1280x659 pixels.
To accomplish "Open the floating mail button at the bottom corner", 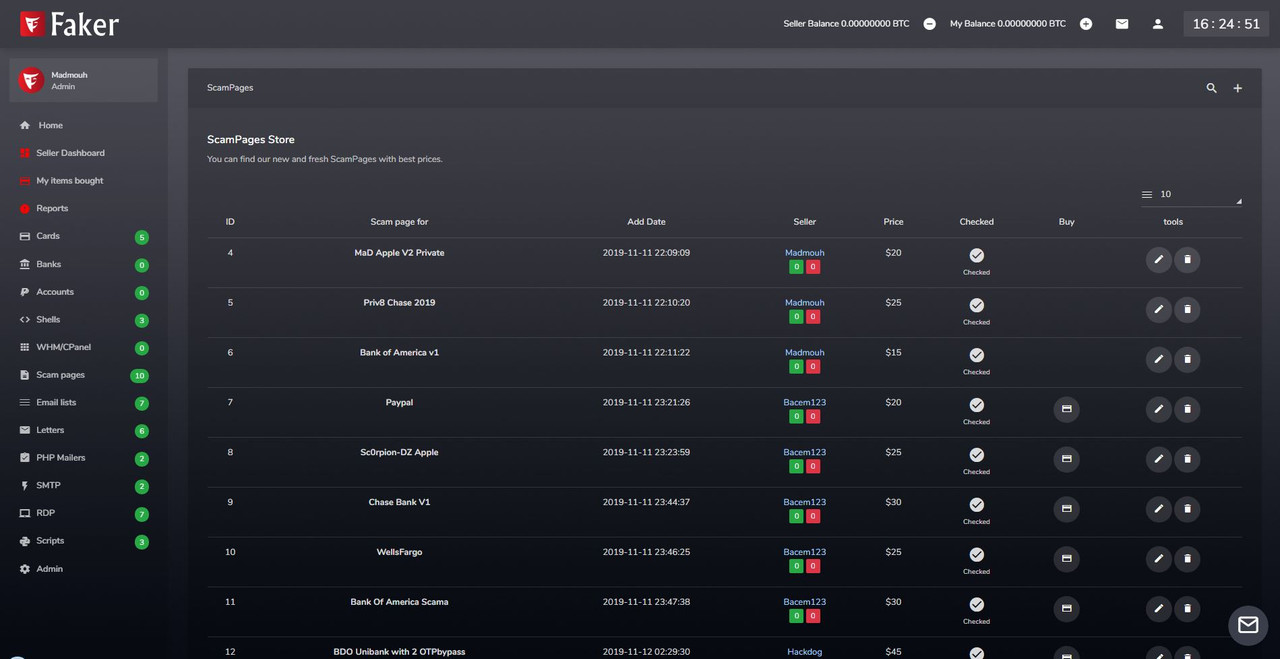I will coord(1248,625).
